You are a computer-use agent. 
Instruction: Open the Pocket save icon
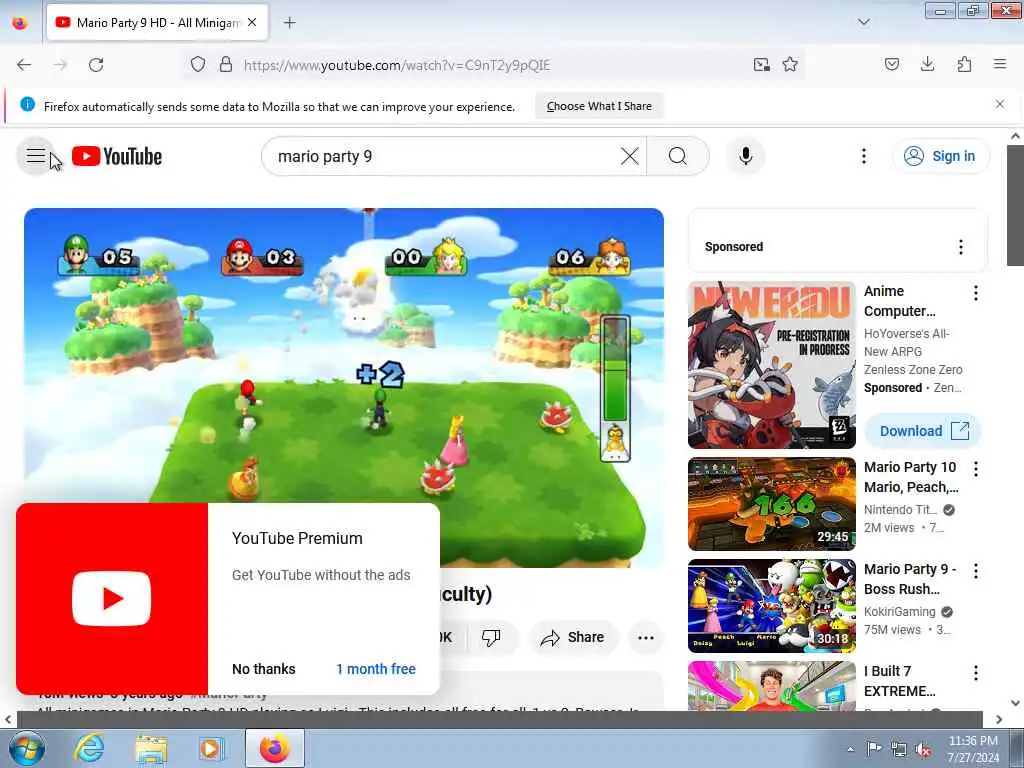click(x=891, y=65)
